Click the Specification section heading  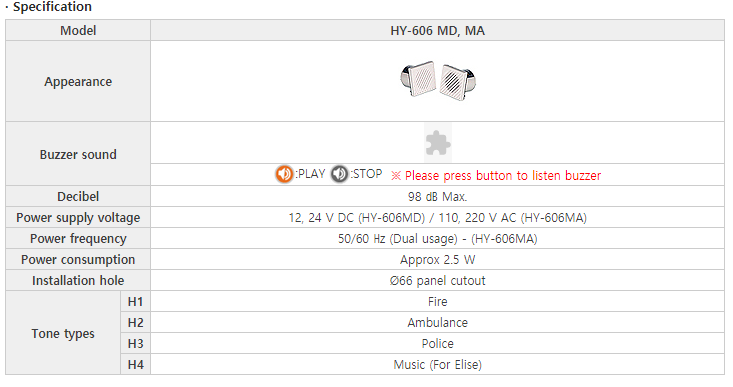[x=49, y=7]
